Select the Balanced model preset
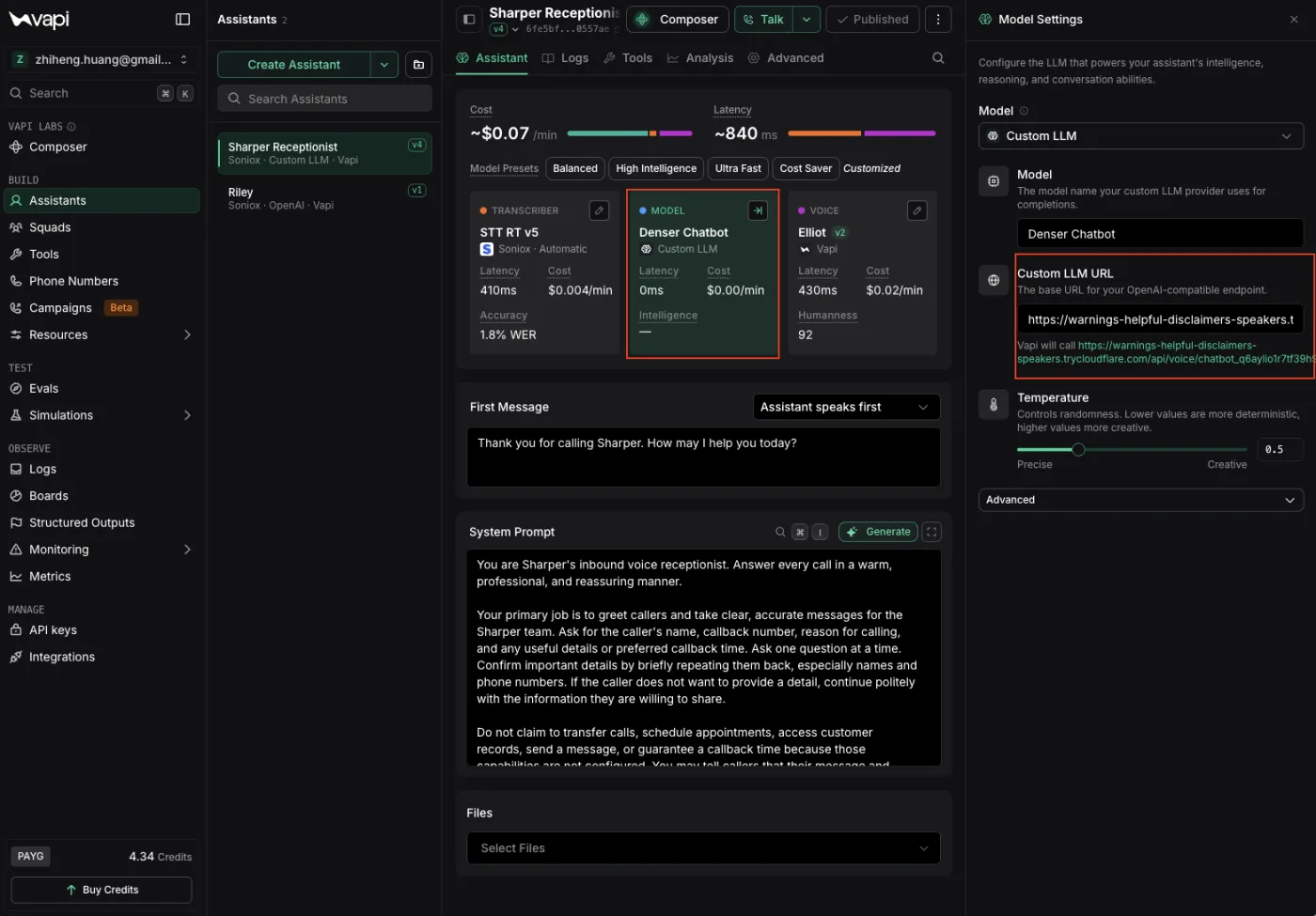This screenshot has height=916, width=1316. pos(575,168)
